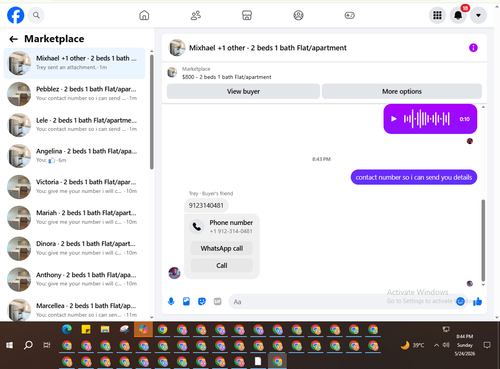Open the Friends tab
This screenshot has height=369, width=500.
tap(196, 15)
